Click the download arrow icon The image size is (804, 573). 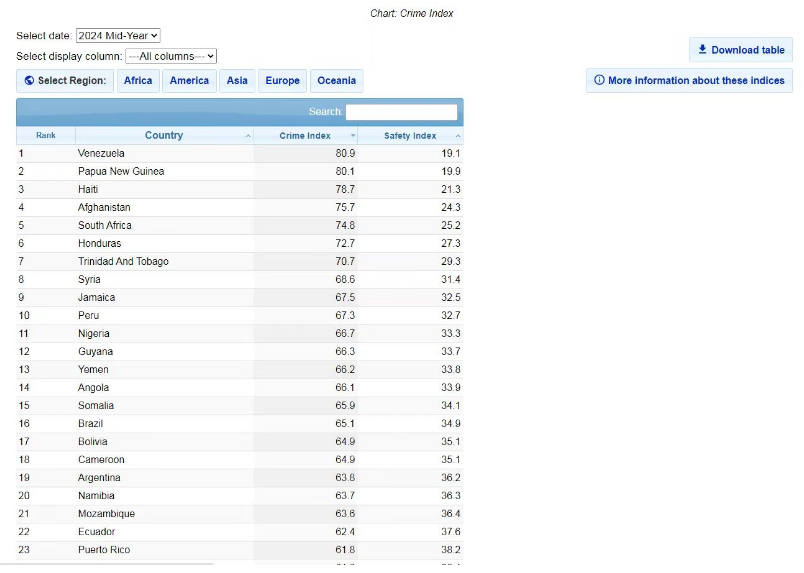(x=702, y=50)
